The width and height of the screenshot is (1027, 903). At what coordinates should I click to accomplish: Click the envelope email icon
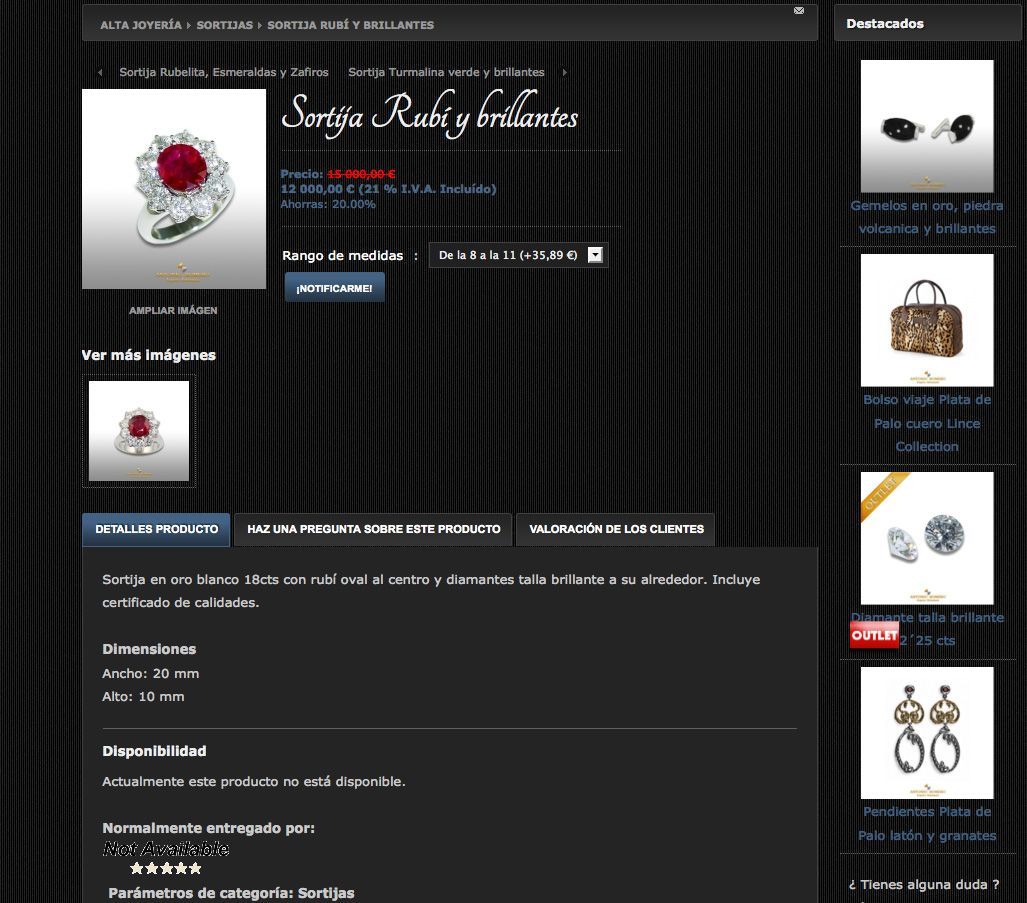click(x=798, y=10)
